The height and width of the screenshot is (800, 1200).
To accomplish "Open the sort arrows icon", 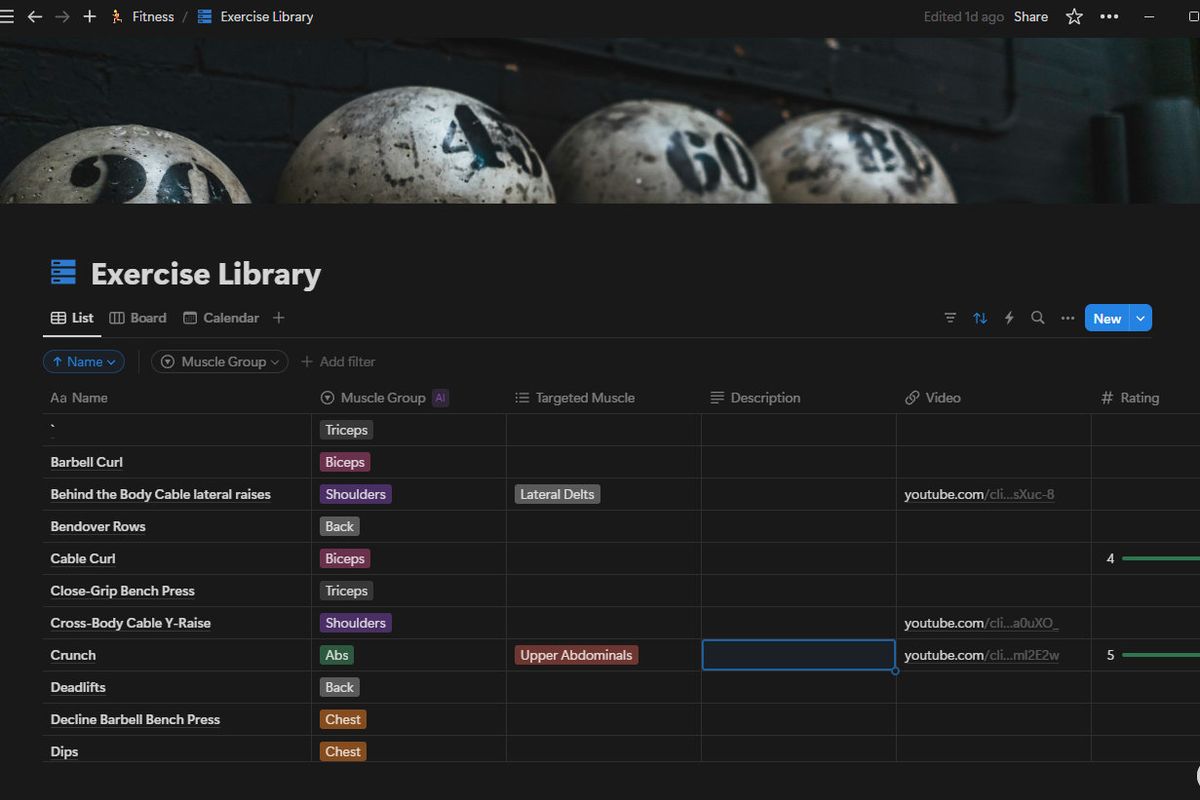I will [x=980, y=318].
